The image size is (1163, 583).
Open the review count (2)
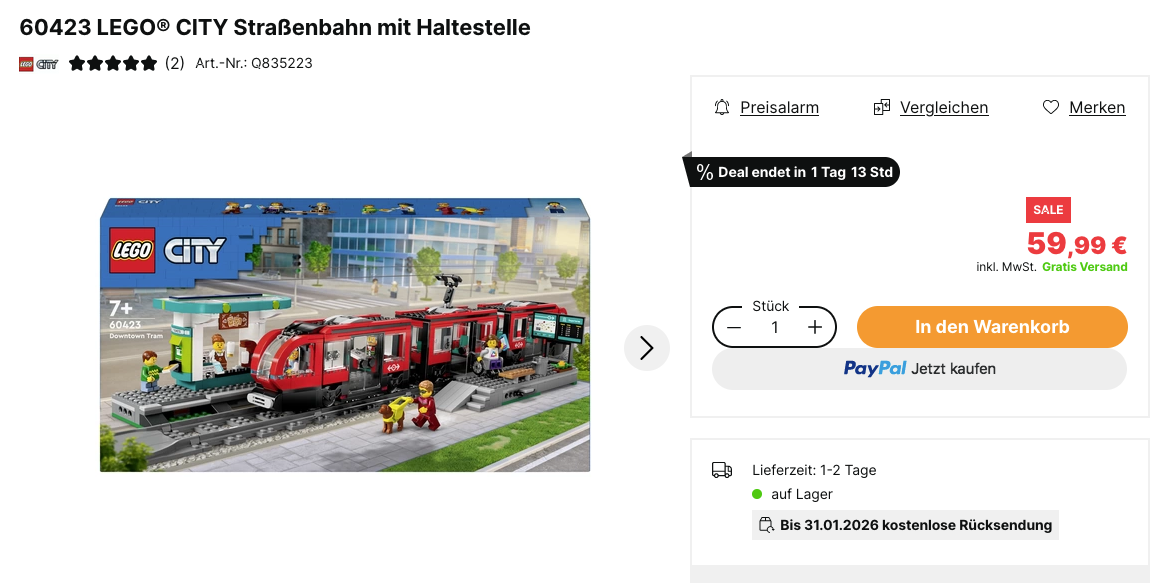(x=174, y=64)
